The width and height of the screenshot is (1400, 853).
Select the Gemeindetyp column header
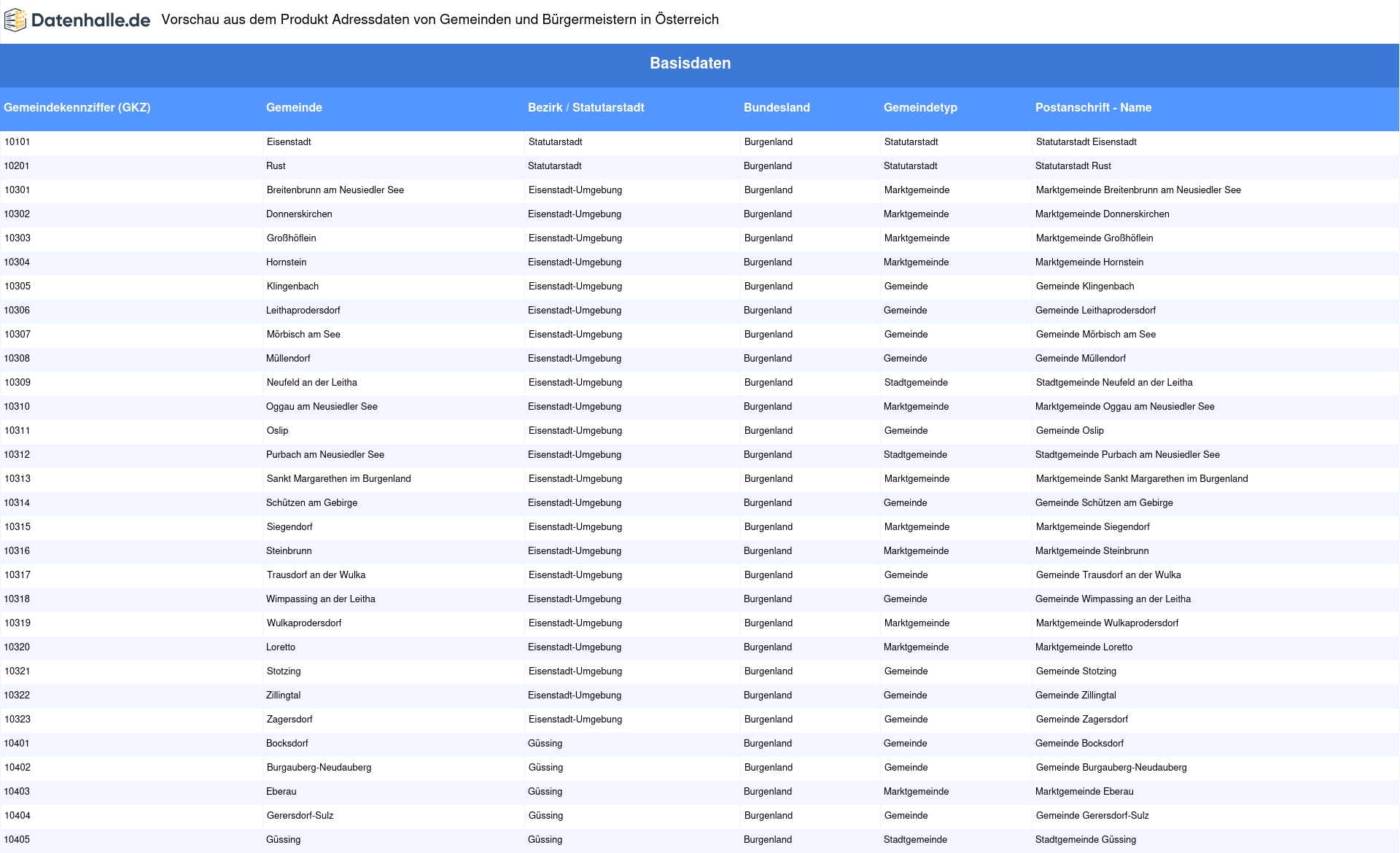point(920,108)
